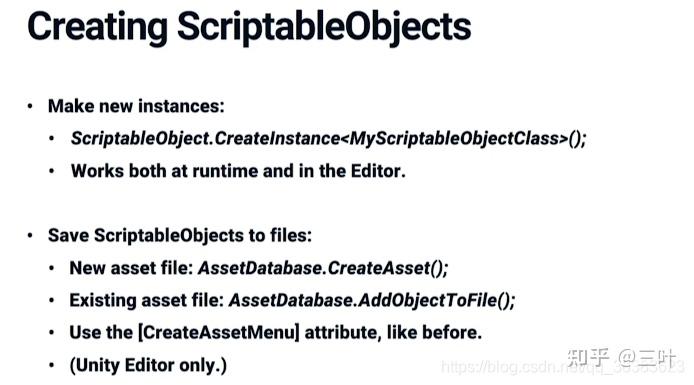Click 'attribute, like before.' text
This screenshot has height=385, width=694.
393,332
